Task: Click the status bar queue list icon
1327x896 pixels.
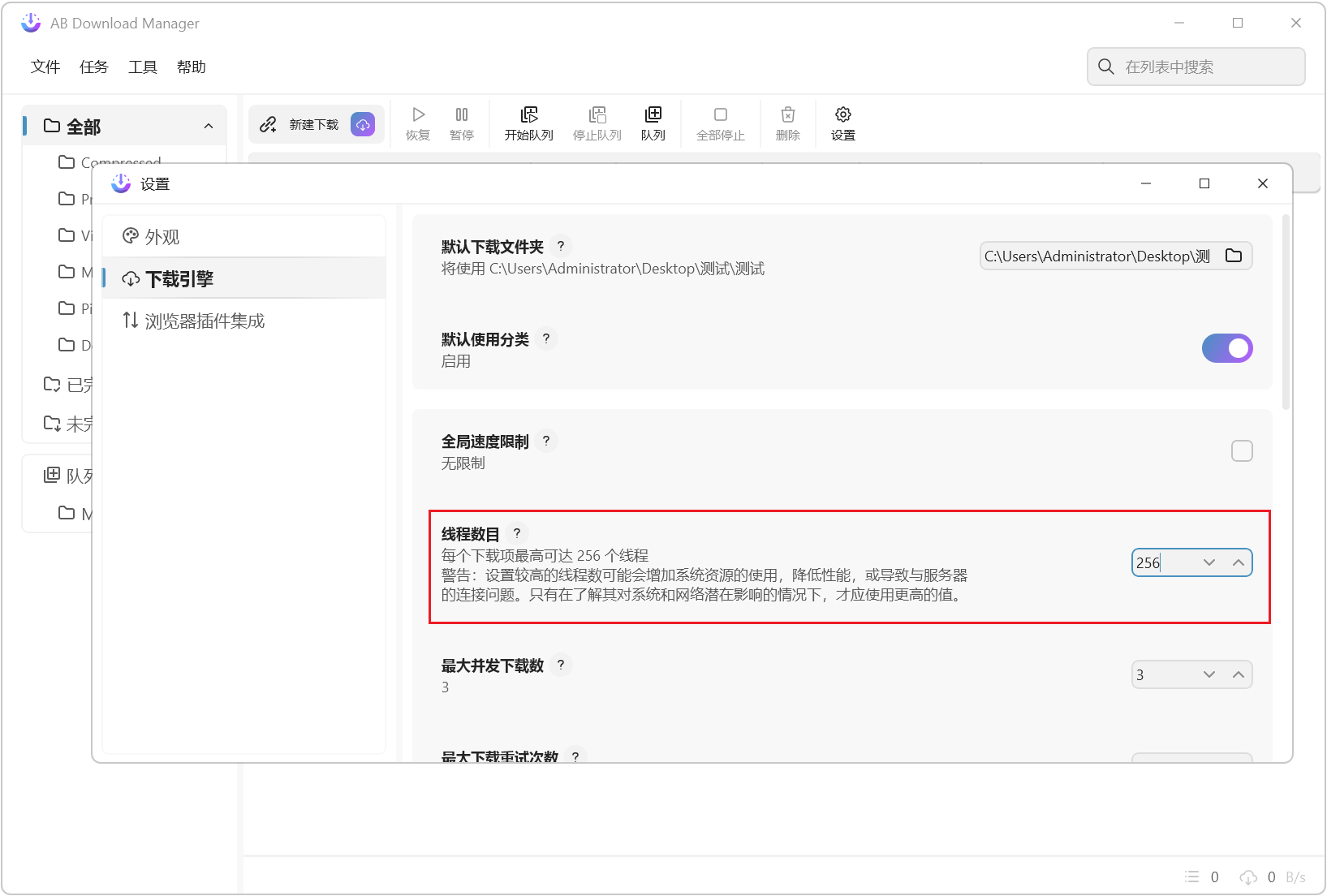Action: (1191, 877)
